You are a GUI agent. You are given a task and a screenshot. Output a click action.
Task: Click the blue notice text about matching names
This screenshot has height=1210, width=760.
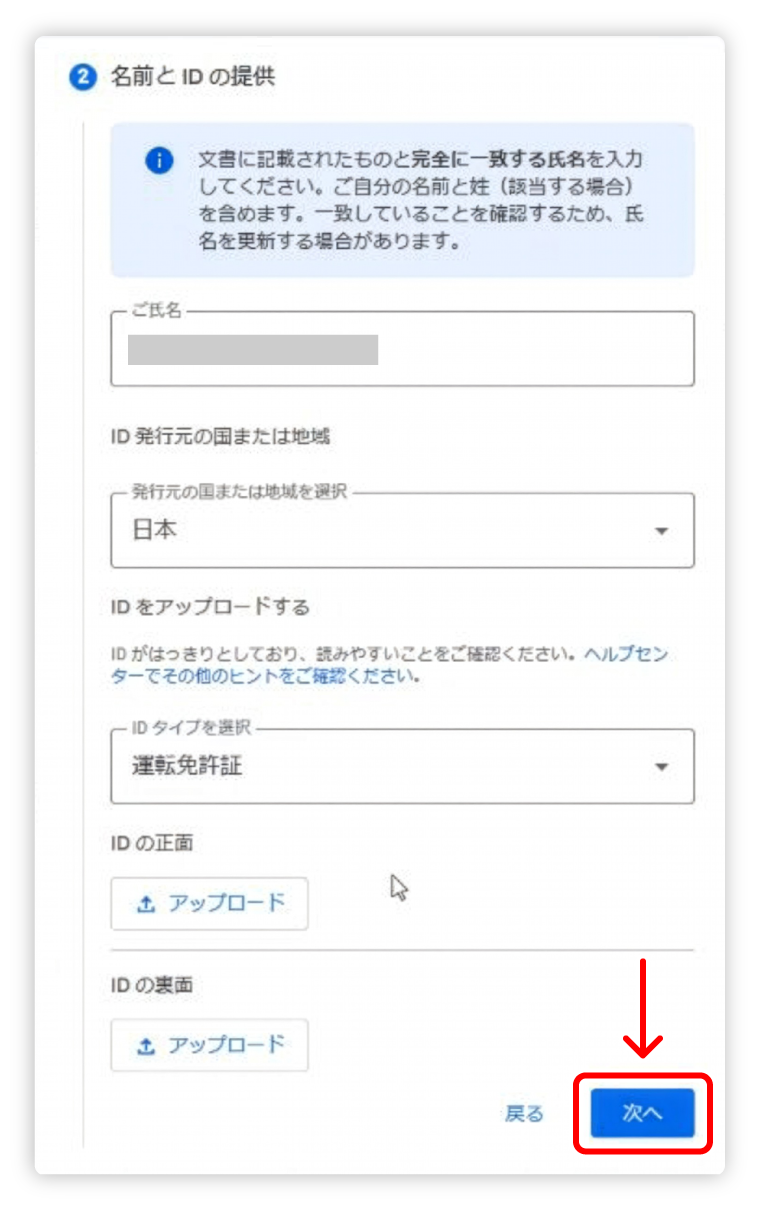(420, 200)
